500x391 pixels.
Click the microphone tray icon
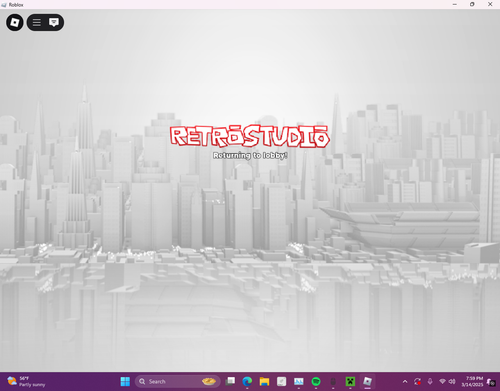430,381
